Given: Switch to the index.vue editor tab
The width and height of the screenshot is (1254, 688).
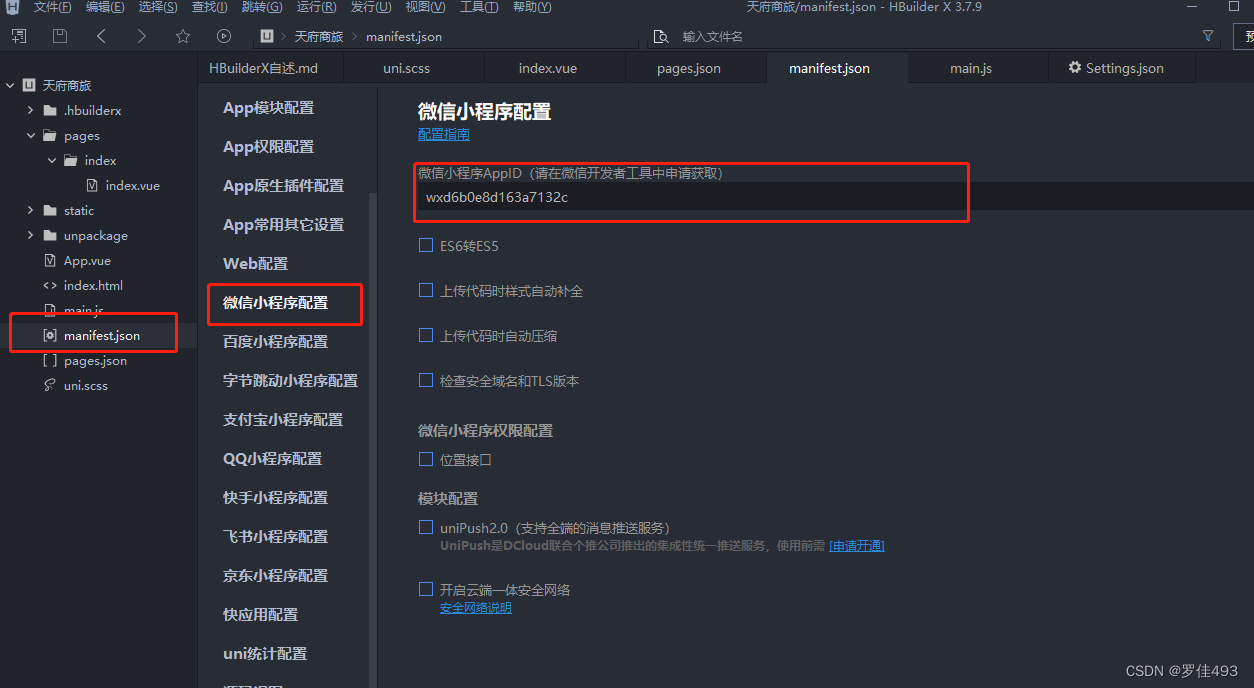Looking at the screenshot, I should (548, 68).
